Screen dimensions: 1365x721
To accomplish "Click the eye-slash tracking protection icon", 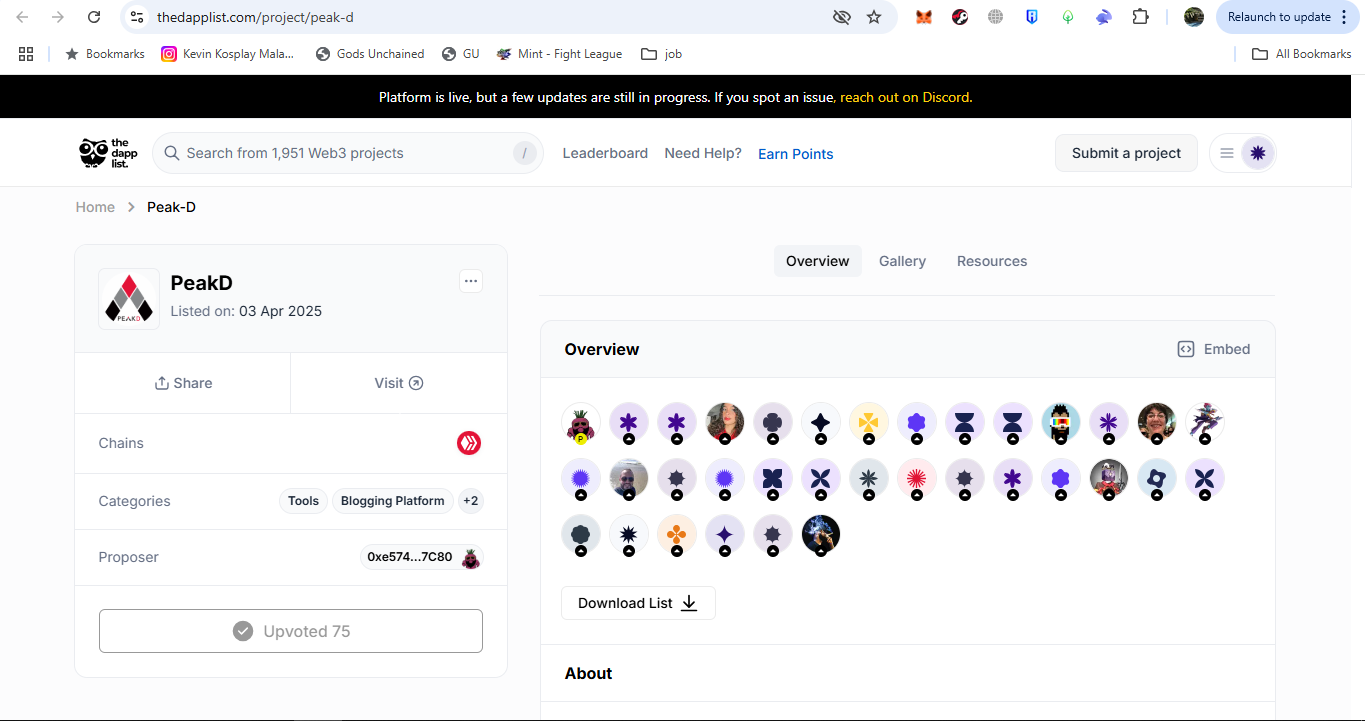I will (842, 17).
